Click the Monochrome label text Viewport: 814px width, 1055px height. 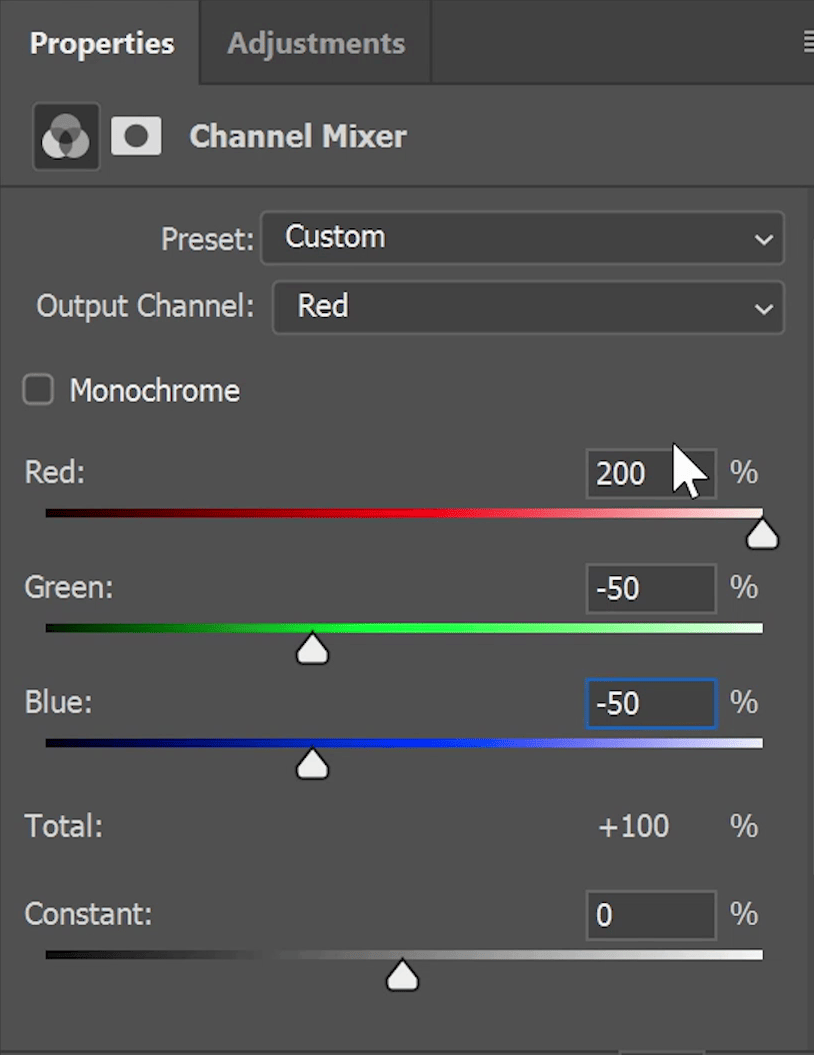155,390
